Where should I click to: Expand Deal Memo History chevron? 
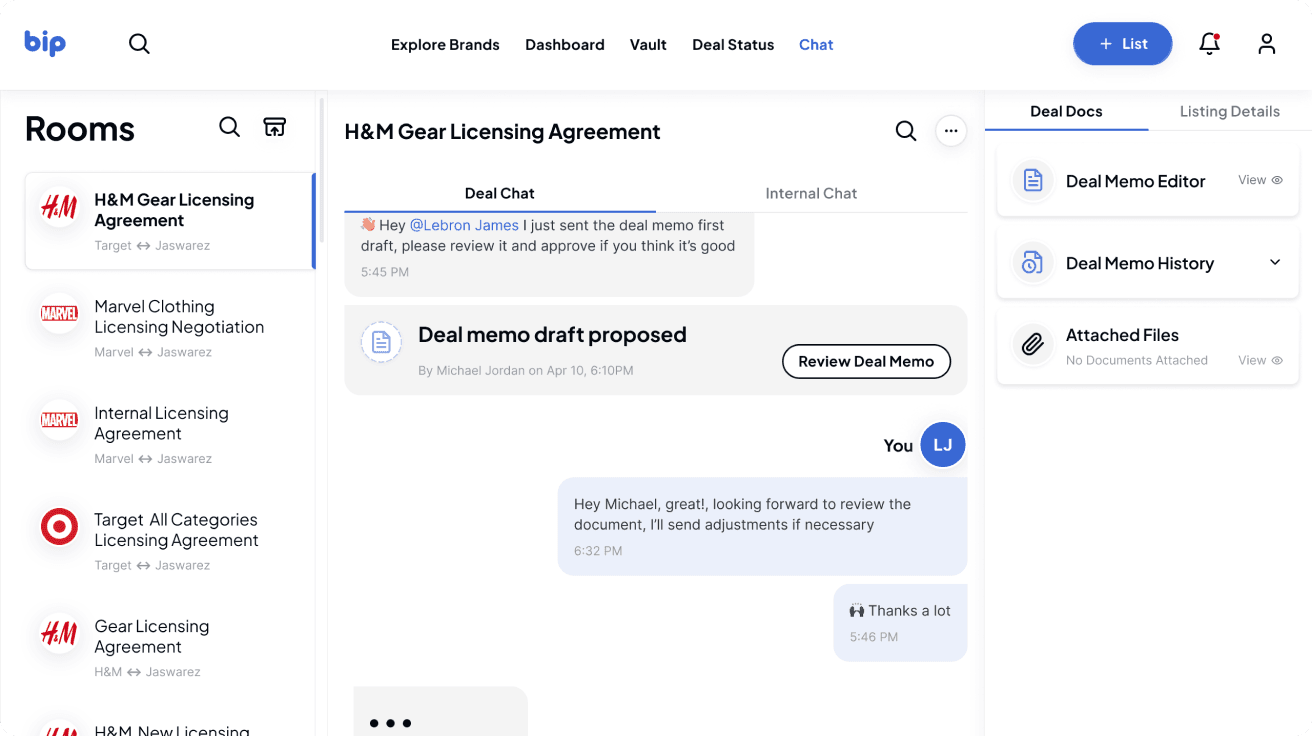tap(1275, 263)
